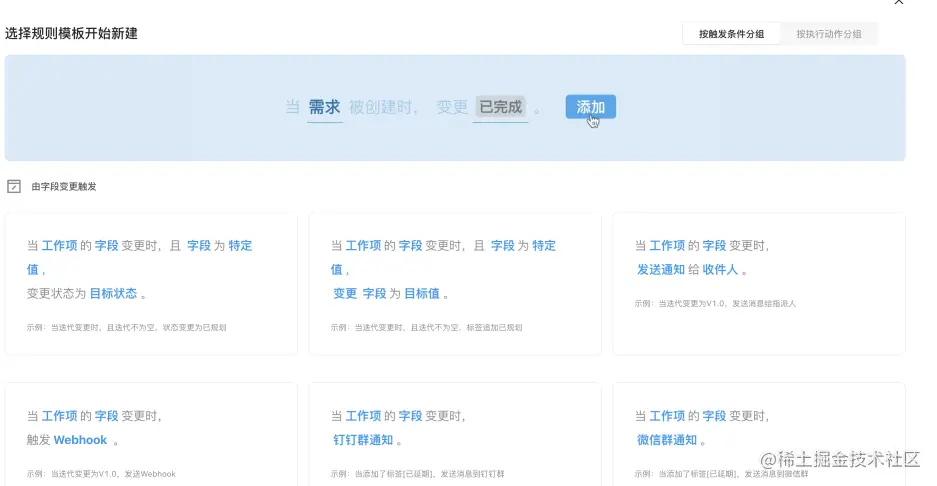Click example text 发送消息到钉钉群

click(473, 474)
